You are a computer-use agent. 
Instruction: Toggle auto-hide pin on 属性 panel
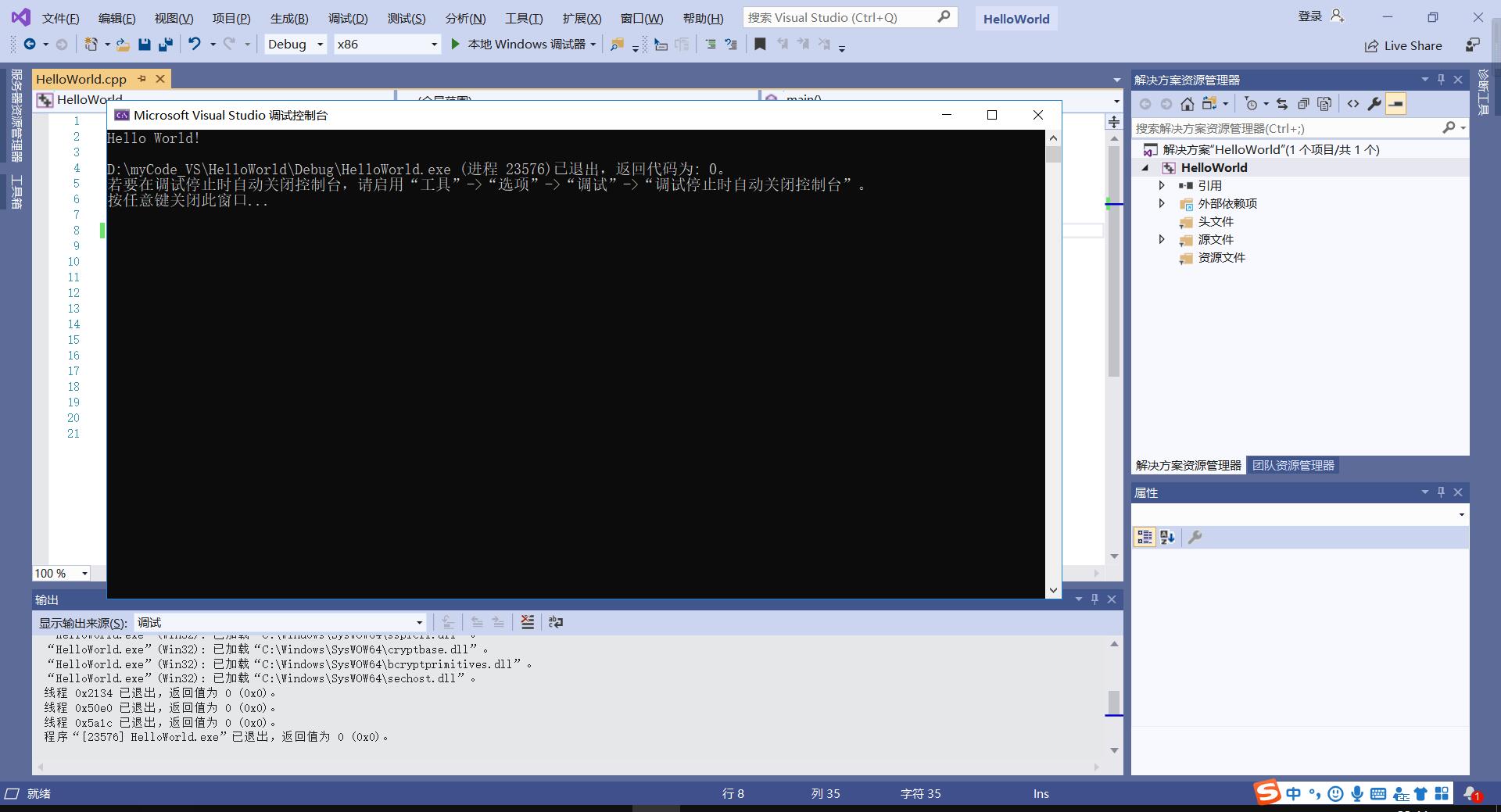(x=1441, y=492)
